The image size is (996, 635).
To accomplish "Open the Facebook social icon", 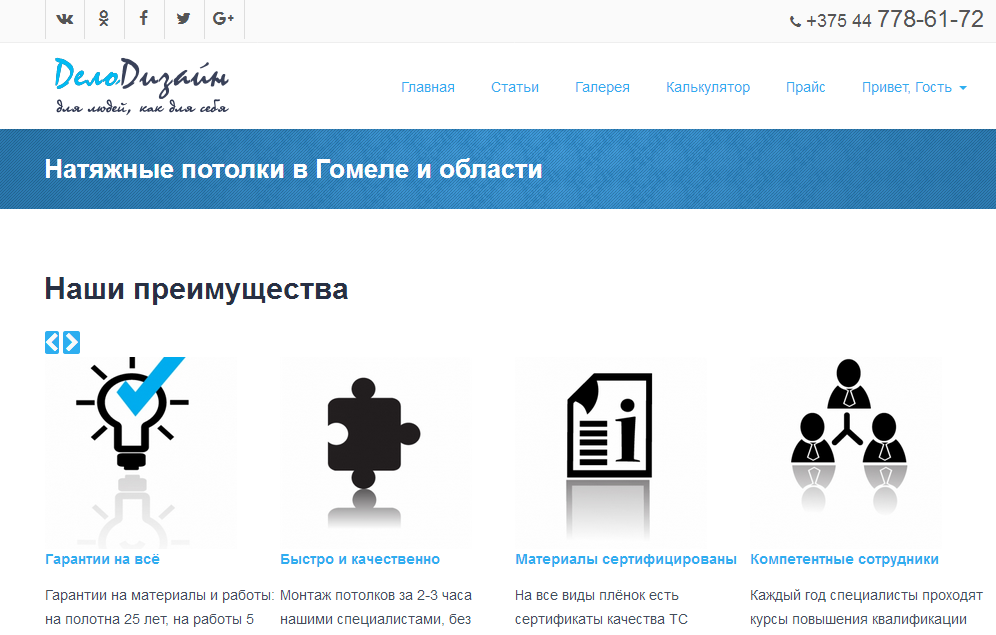I will pyautogui.click(x=144, y=19).
